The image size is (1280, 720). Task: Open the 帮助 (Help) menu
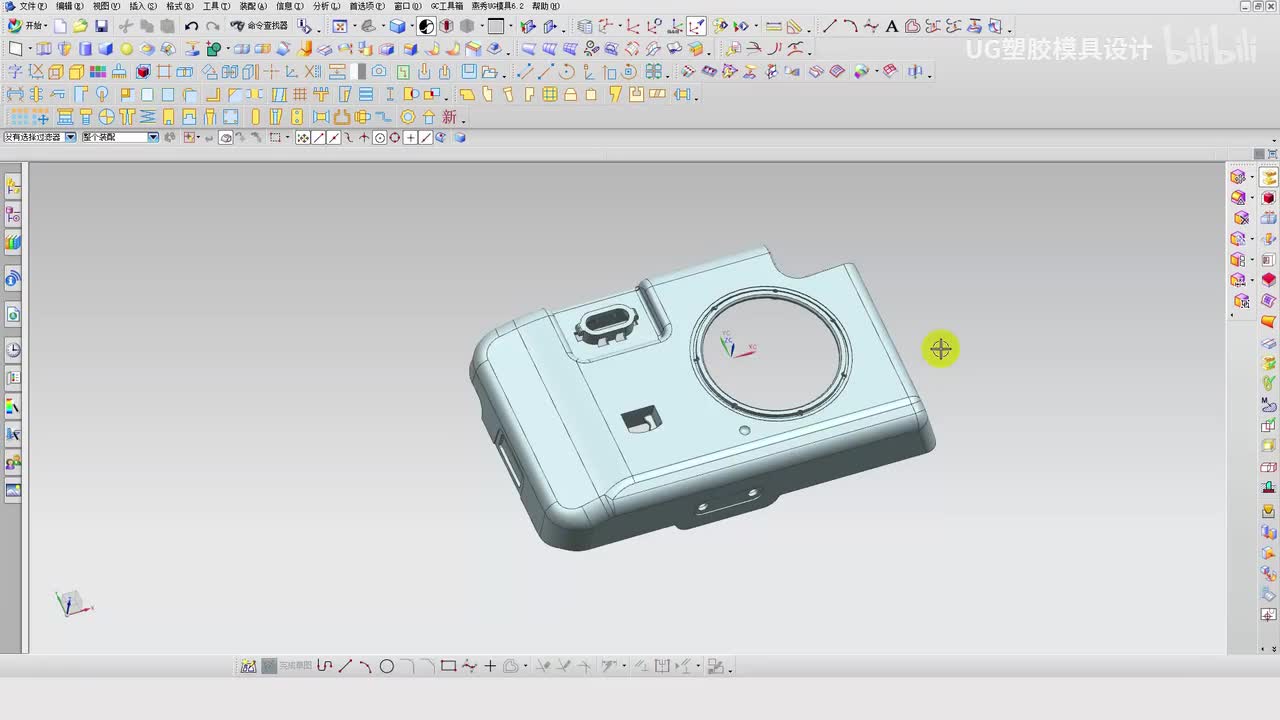click(x=546, y=6)
